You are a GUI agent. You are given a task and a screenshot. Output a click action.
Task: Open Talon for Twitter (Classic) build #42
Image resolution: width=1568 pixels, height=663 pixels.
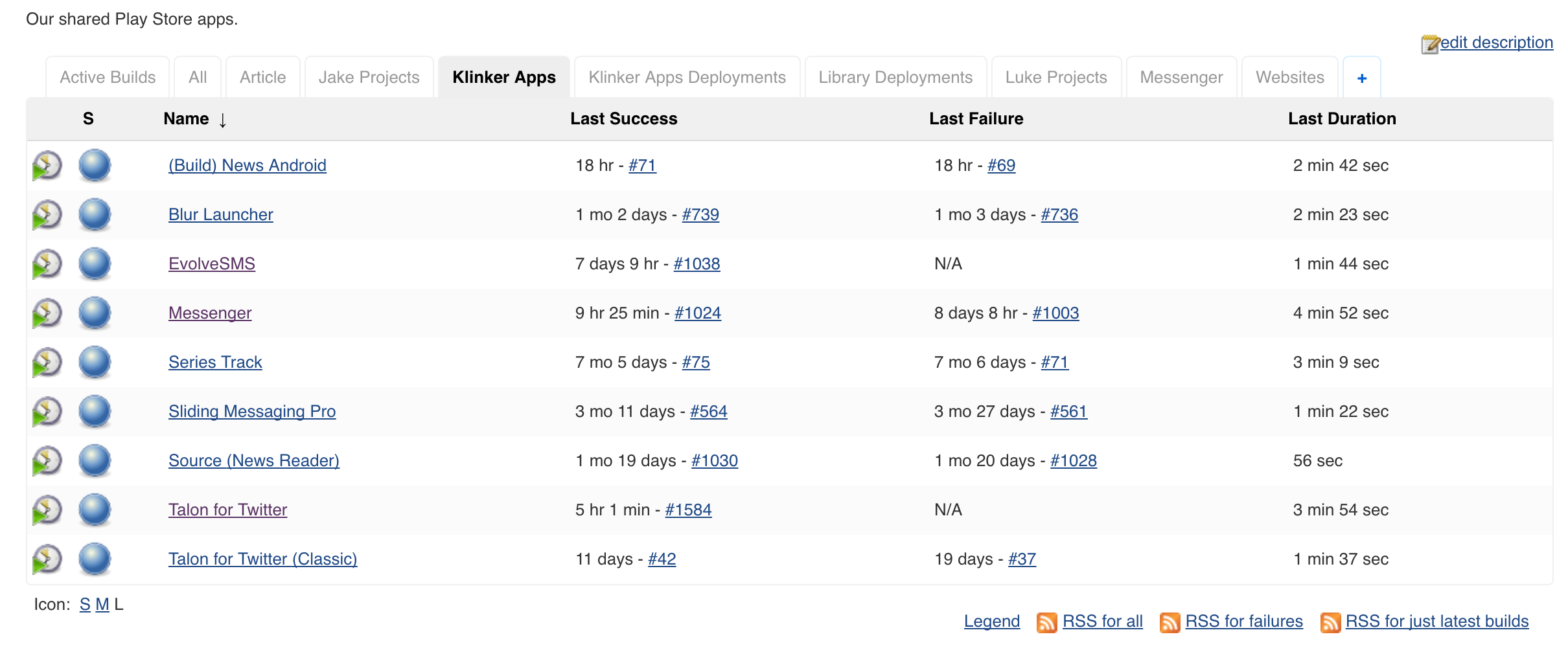click(662, 559)
